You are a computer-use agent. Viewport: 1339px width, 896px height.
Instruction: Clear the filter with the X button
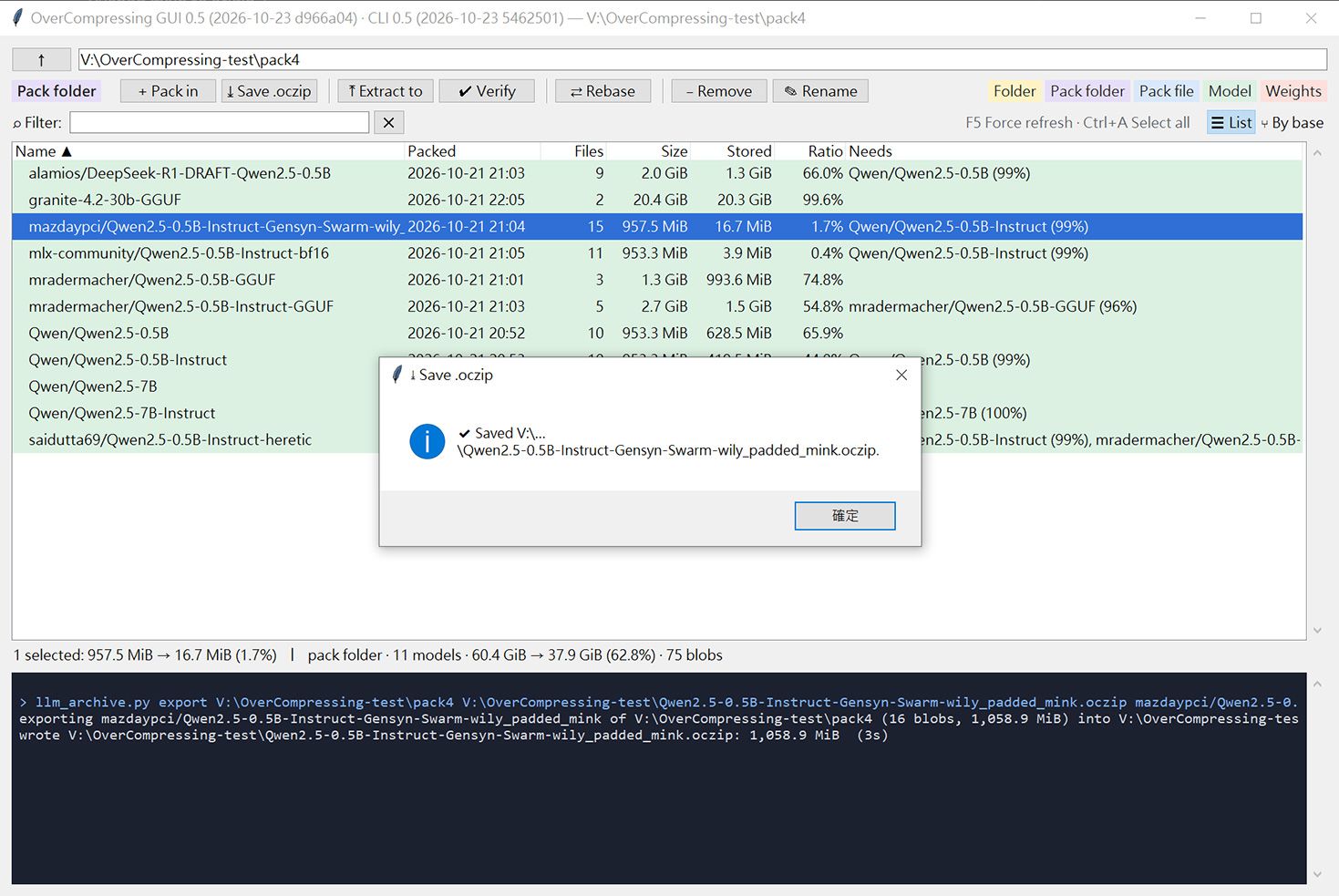(389, 122)
